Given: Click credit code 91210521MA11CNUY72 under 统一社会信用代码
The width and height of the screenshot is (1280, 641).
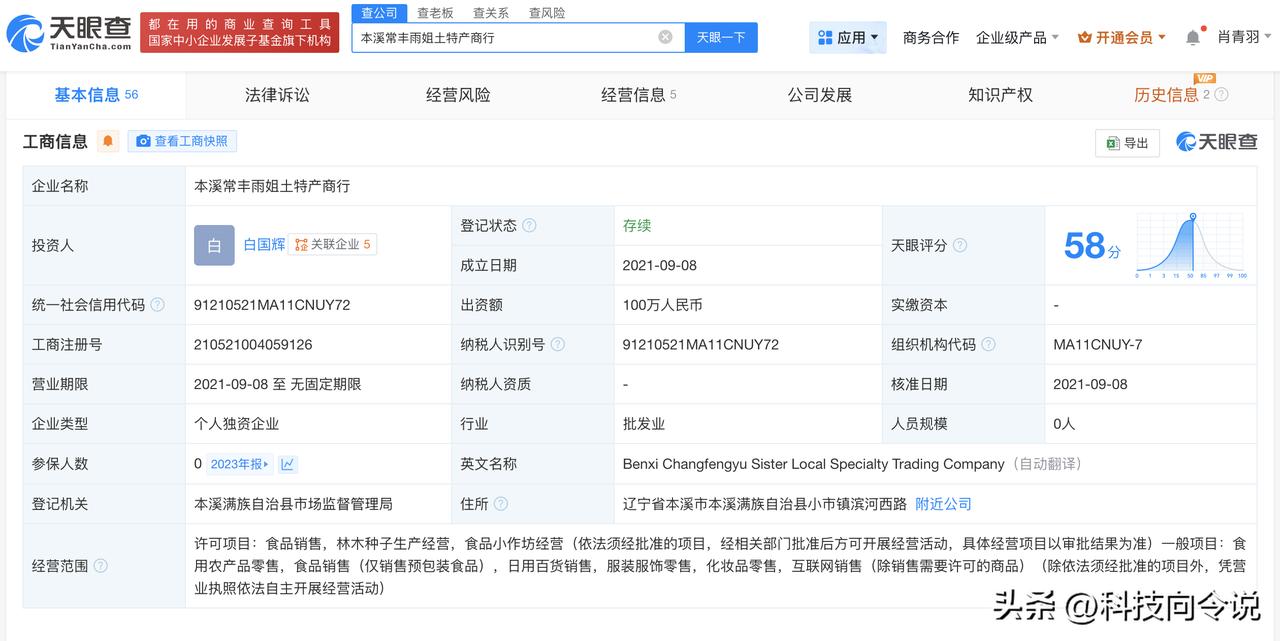Looking at the screenshot, I should [x=272, y=305].
